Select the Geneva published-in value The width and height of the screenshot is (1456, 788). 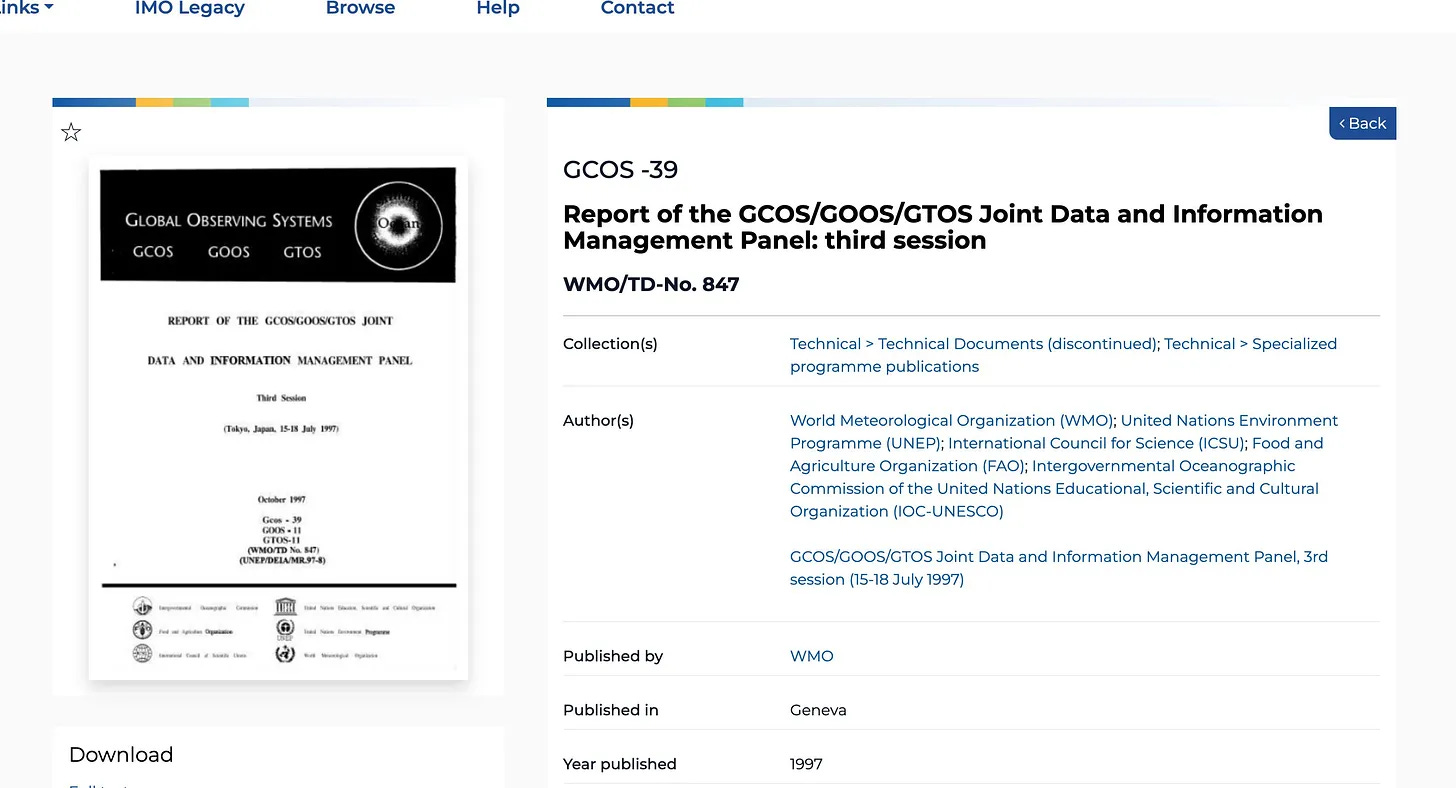[818, 710]
